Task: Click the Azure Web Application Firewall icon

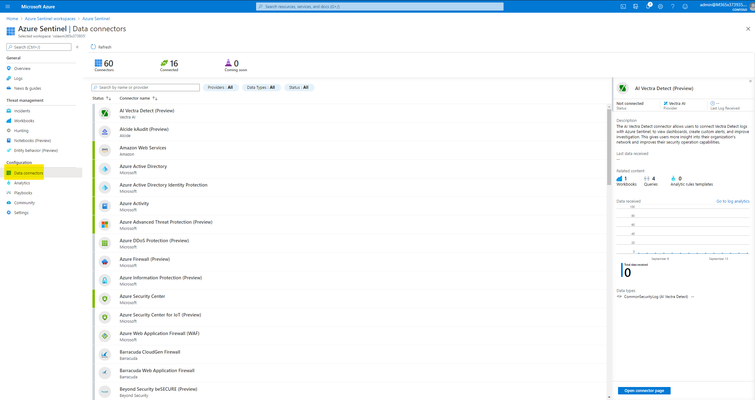Action: tap(104, 336)
